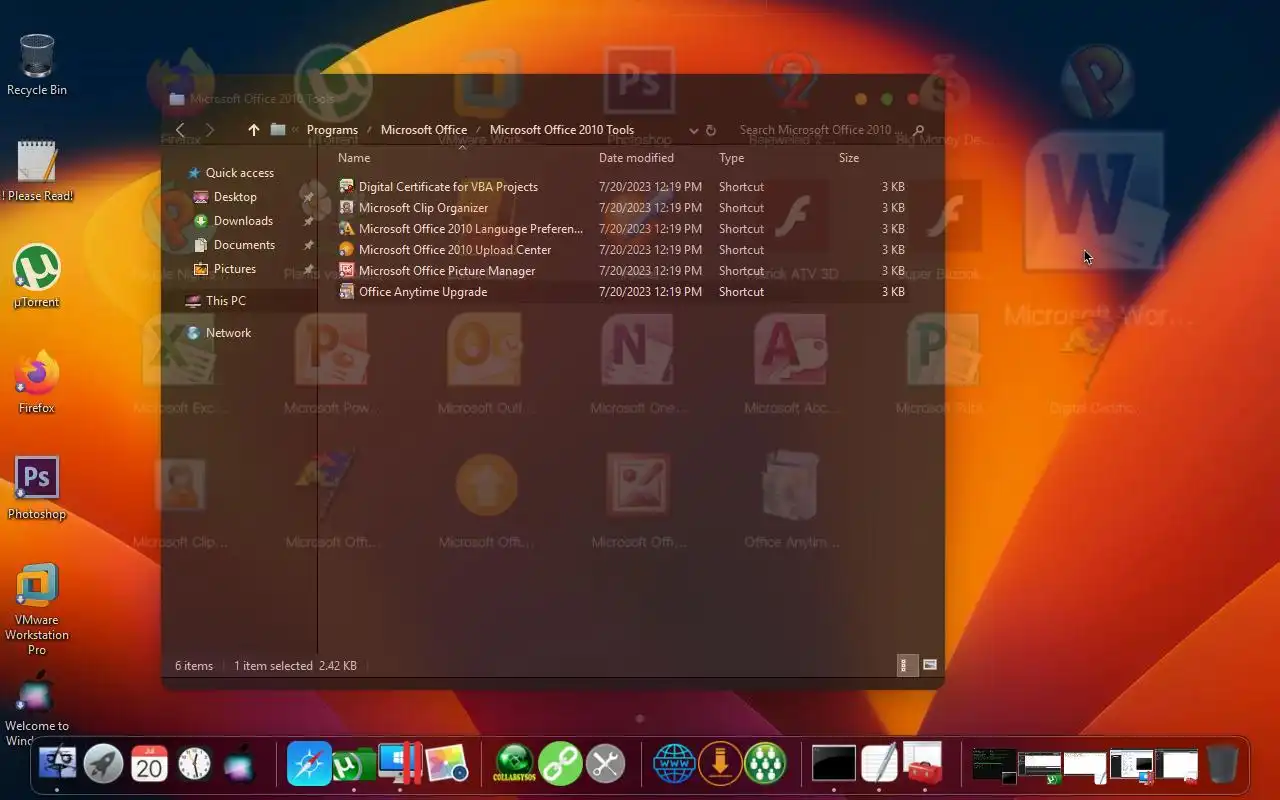Click the pin beside Documents in Quick access
Image resolution: width=1280 pixels, height=800 pixels.
pyautogui.click(x=308, y=245)
